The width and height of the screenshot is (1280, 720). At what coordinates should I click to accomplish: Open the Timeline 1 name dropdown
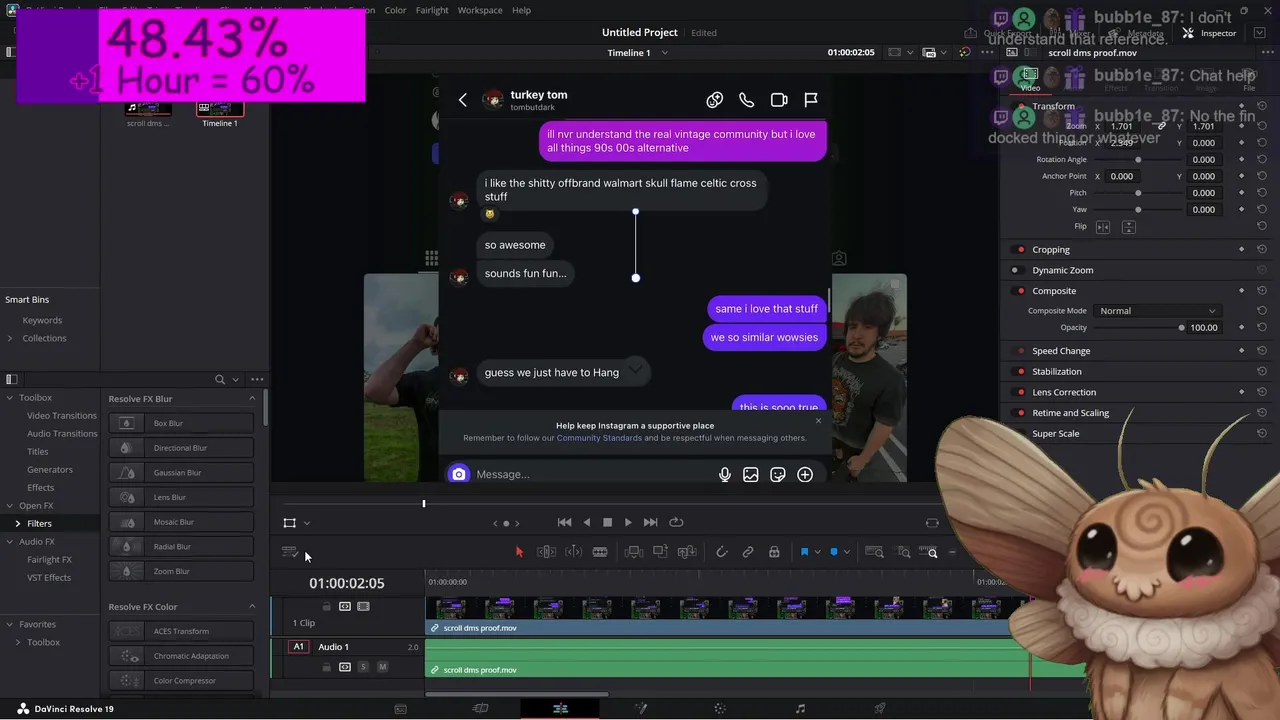(665, 53)
